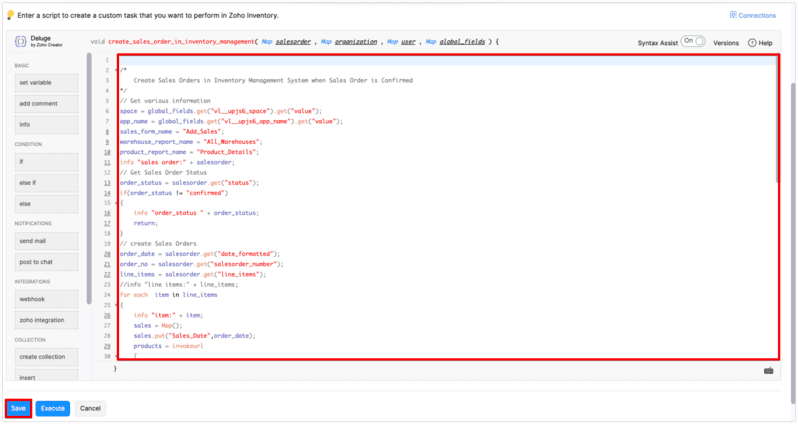Select the 'set variable' snippet
The image size is (798, 424).
pos(45,82)
